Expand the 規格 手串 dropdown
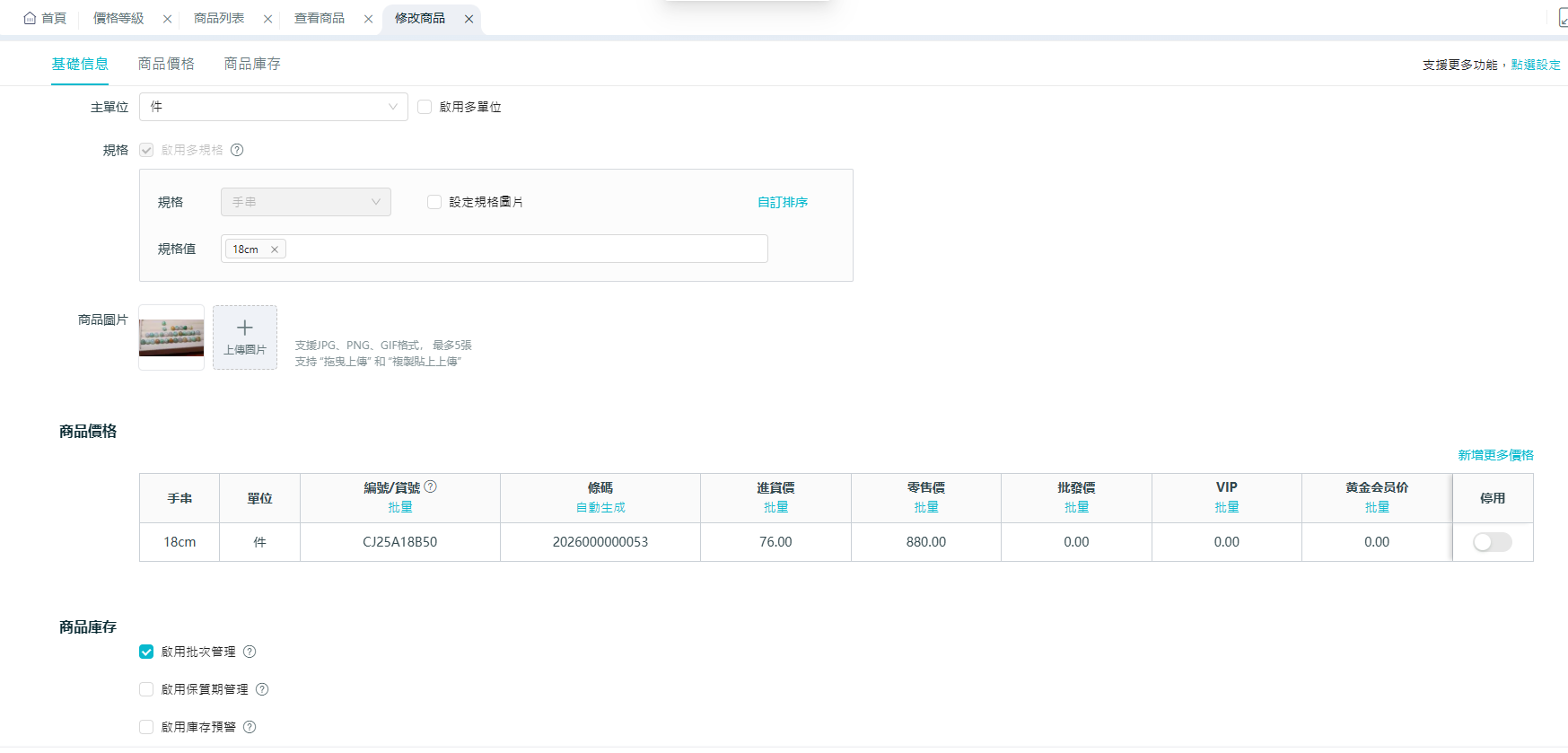1568x753 pixels. 305,202
